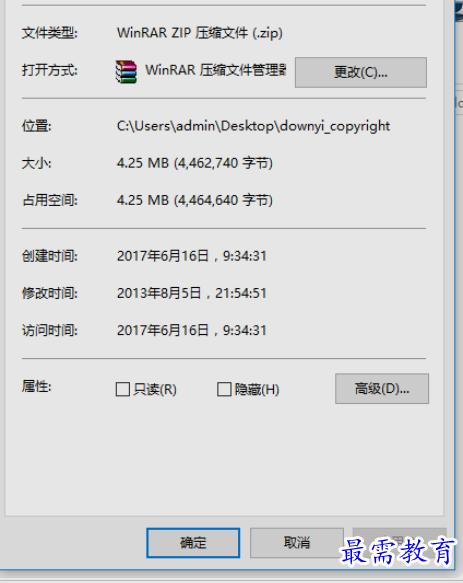Click the 最需教育 watermark logo
463x583 pixels.
pos(398,551)
